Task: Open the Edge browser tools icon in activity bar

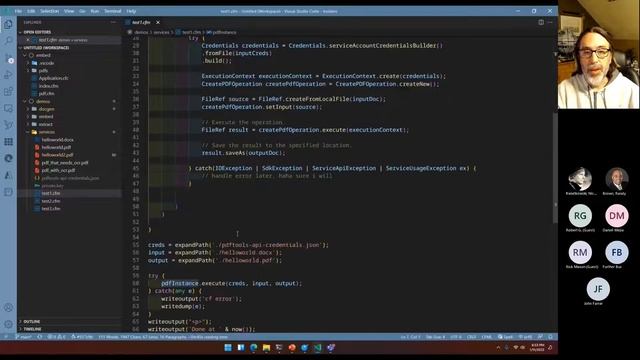Action: [x=8, y=158]
